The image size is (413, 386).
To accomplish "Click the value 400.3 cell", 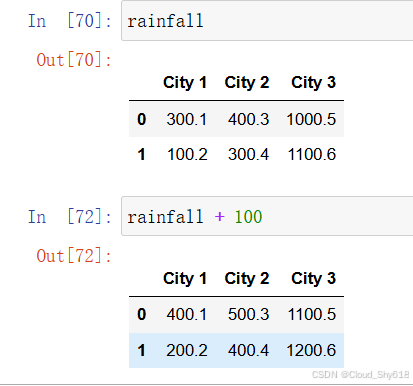I will click(x=248, y=119).
